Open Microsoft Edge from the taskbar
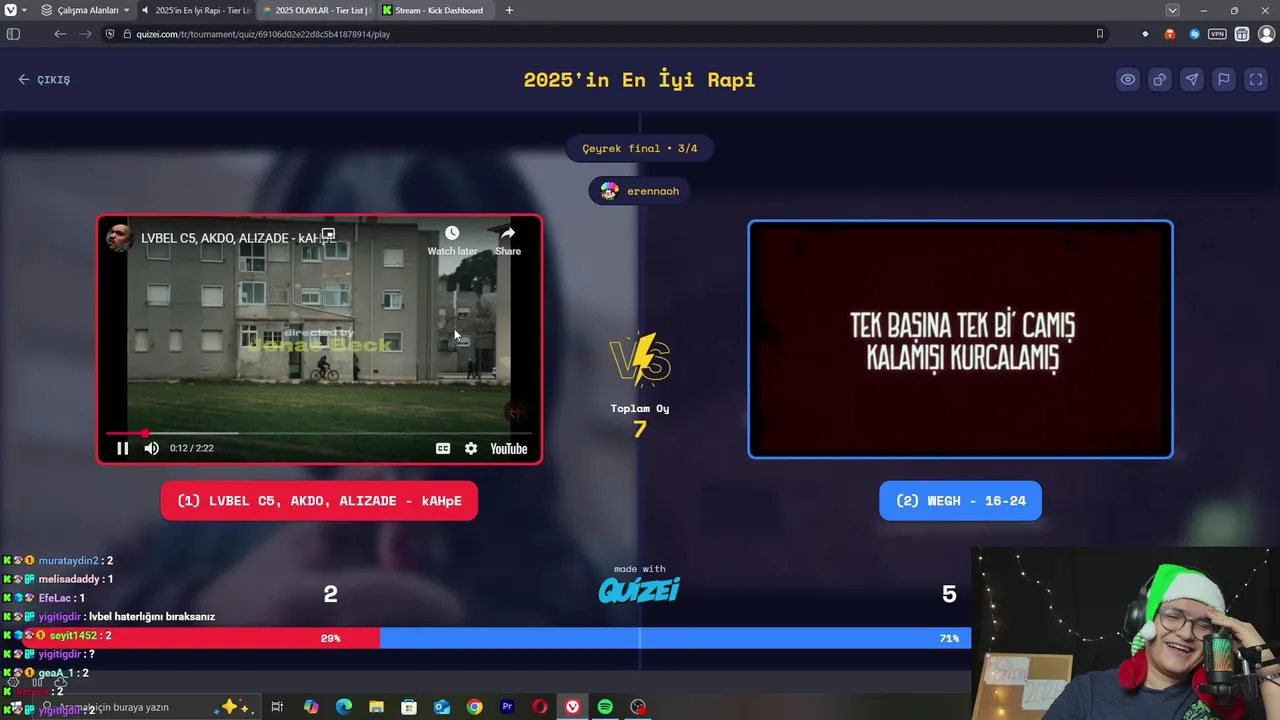Screen dimensions: 1280x720 pos(344,707)
